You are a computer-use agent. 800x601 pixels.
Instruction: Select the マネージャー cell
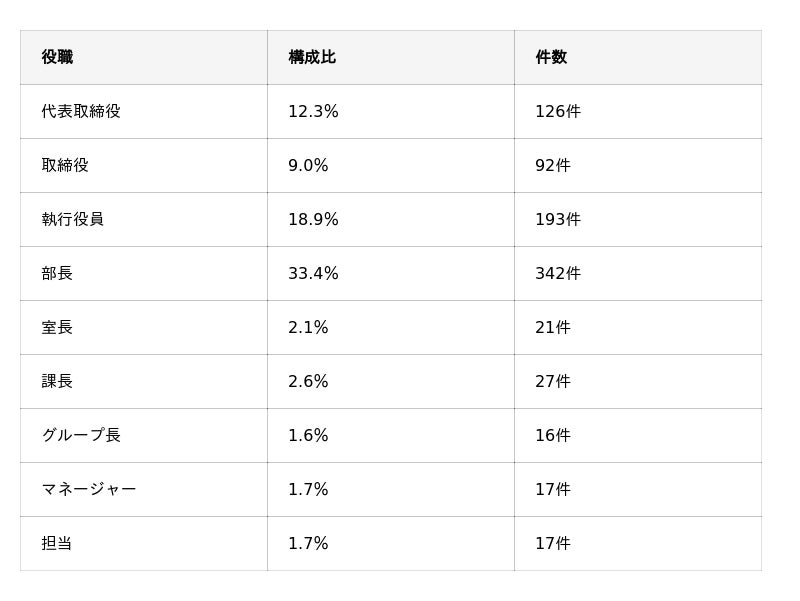pos(144,490)
